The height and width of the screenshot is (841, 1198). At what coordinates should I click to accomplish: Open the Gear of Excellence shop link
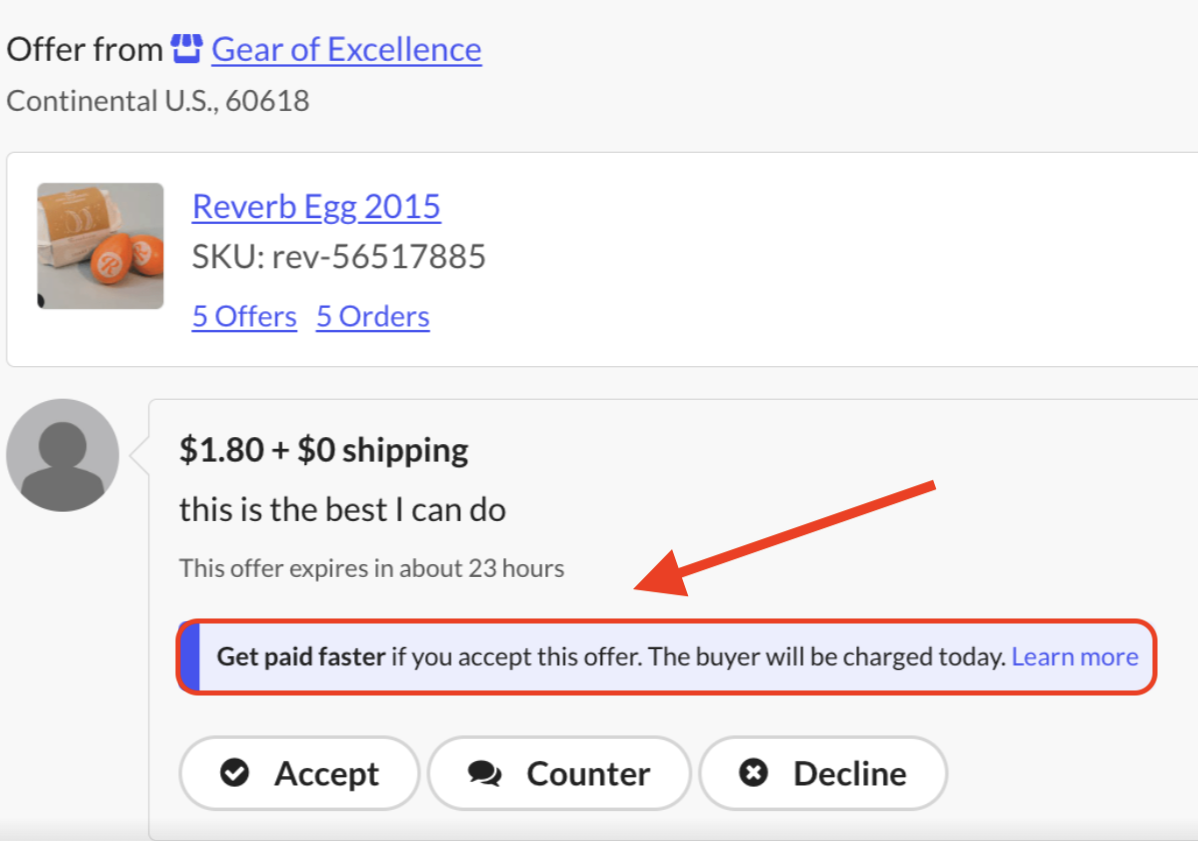pos(346,49)
